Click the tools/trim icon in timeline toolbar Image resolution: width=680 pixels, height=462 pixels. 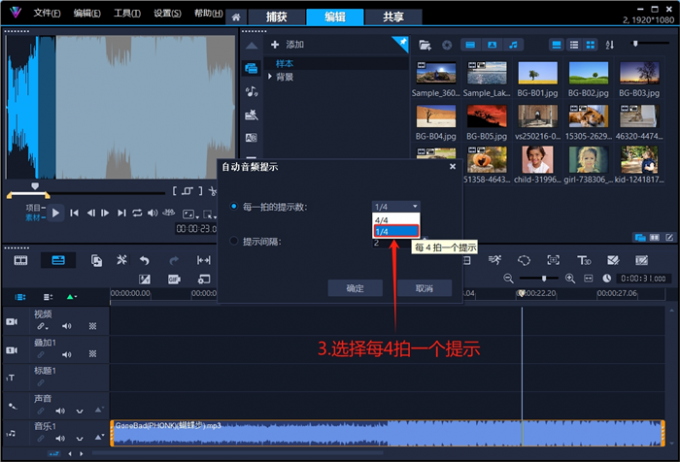(121, 260)
